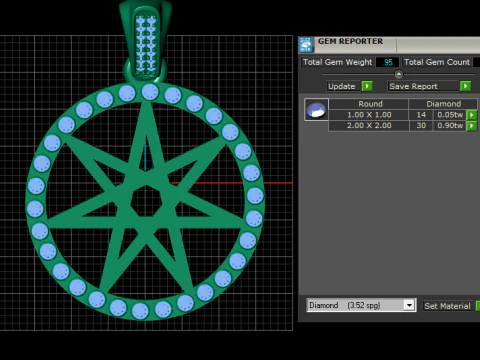Select the 1.00 X 1.00 size cell
The image size is (480, 360).
click(369, 115)
